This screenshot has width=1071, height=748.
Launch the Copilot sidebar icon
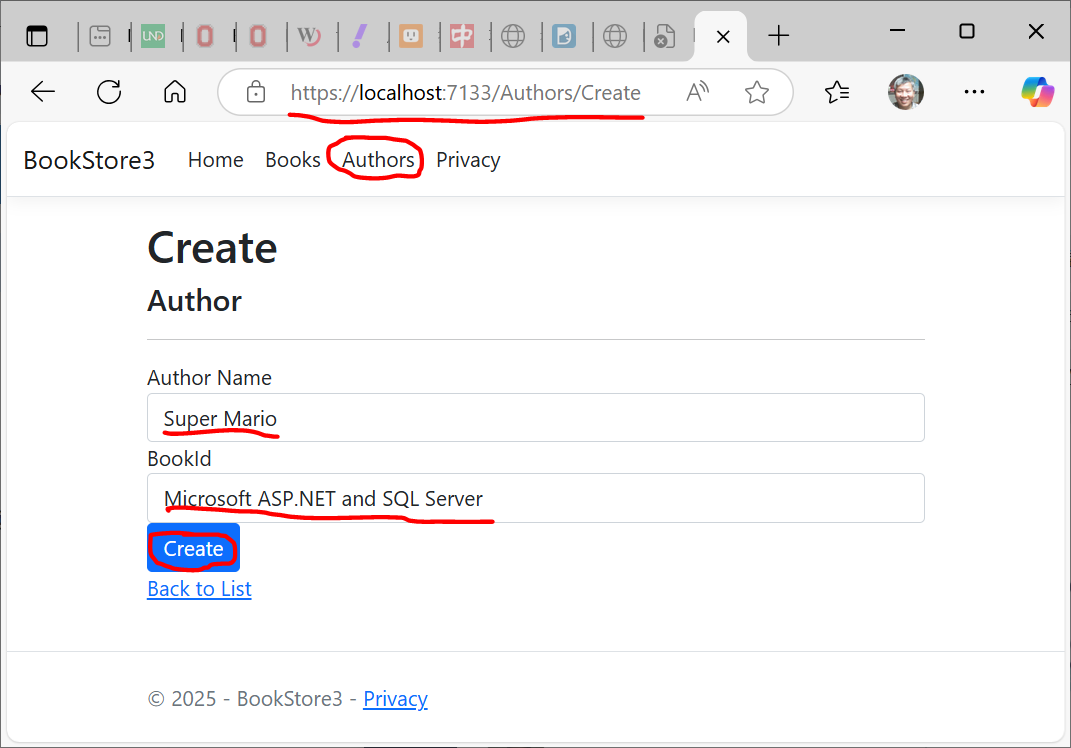(1037, 92)
